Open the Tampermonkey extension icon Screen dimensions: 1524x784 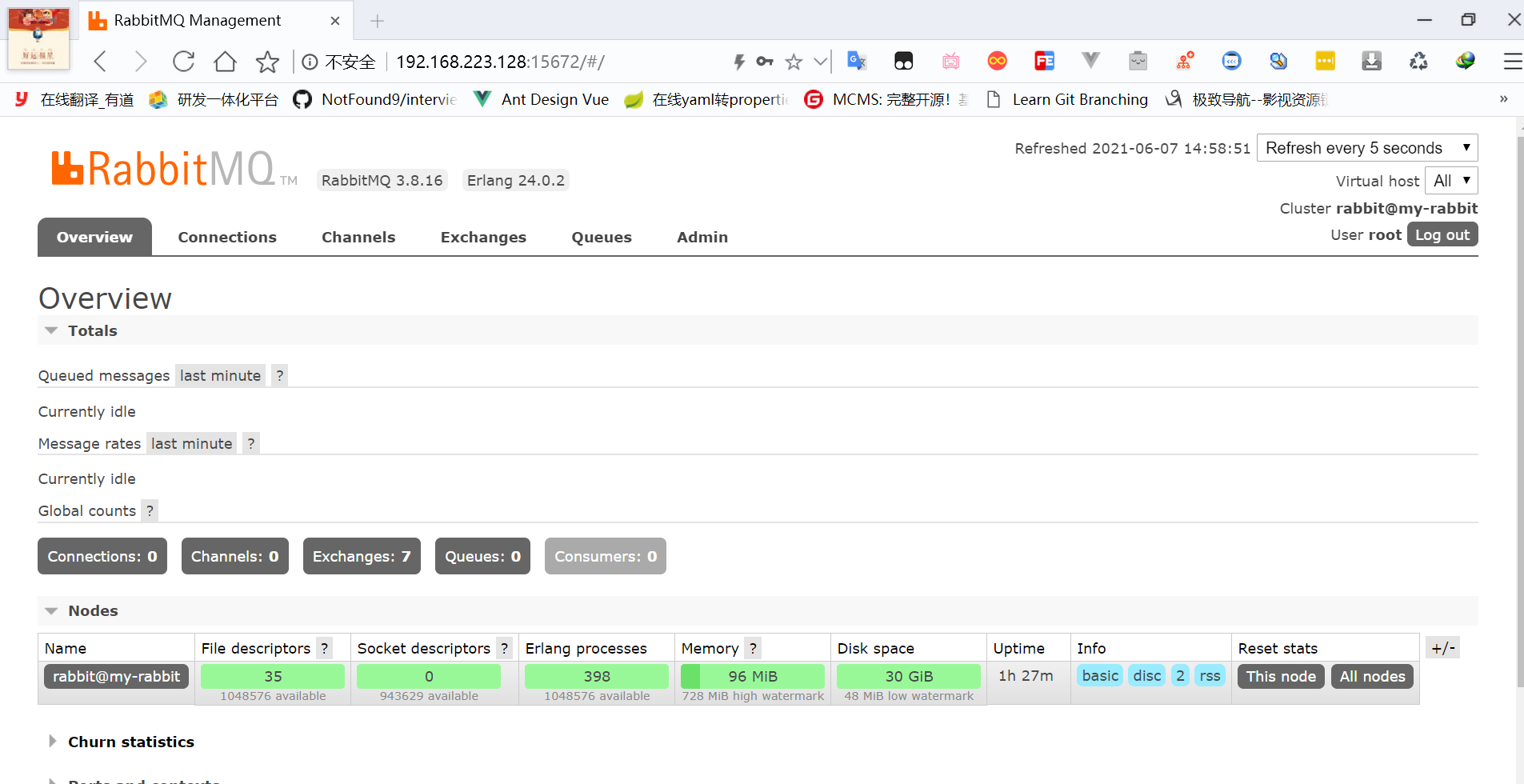point(903,61)
